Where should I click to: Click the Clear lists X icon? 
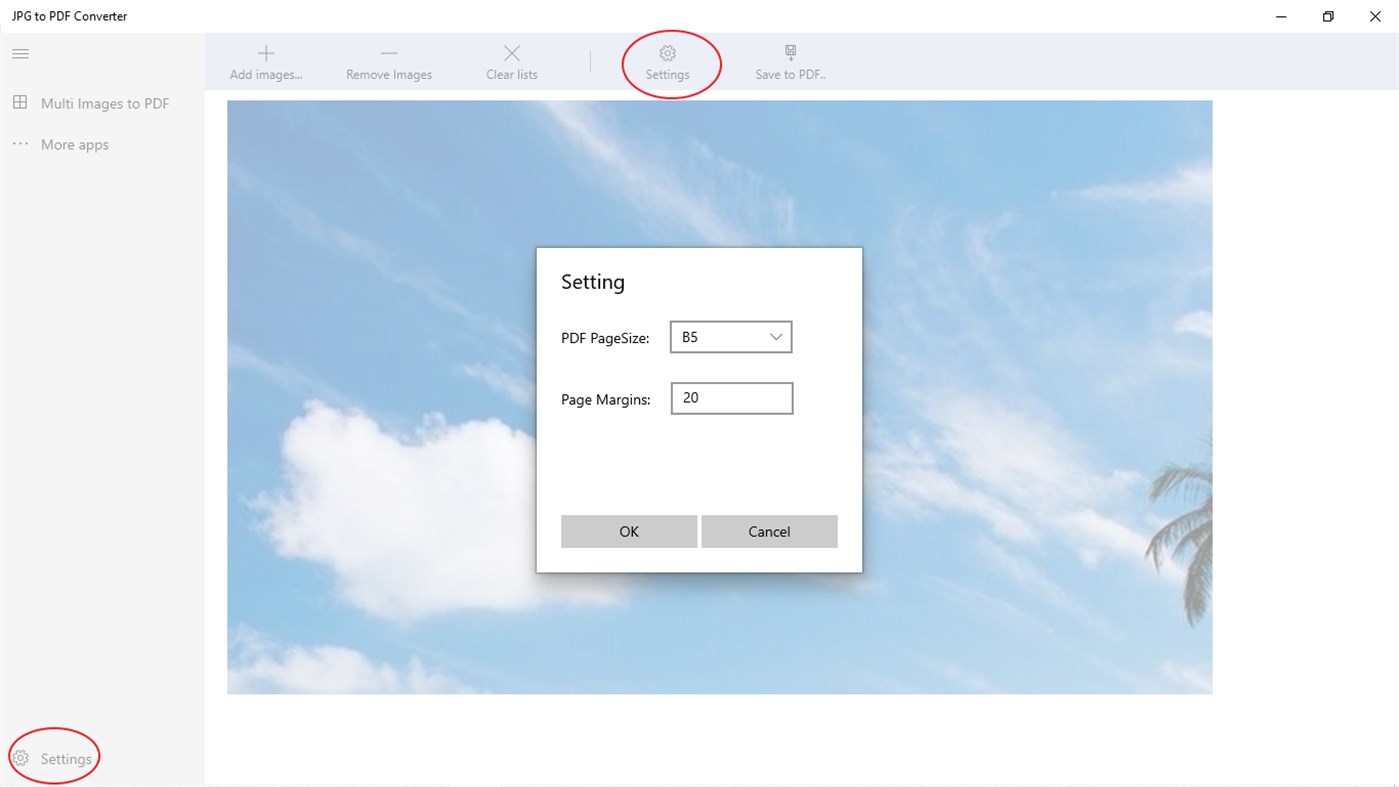pyautogui.click(x=511, y=60)
